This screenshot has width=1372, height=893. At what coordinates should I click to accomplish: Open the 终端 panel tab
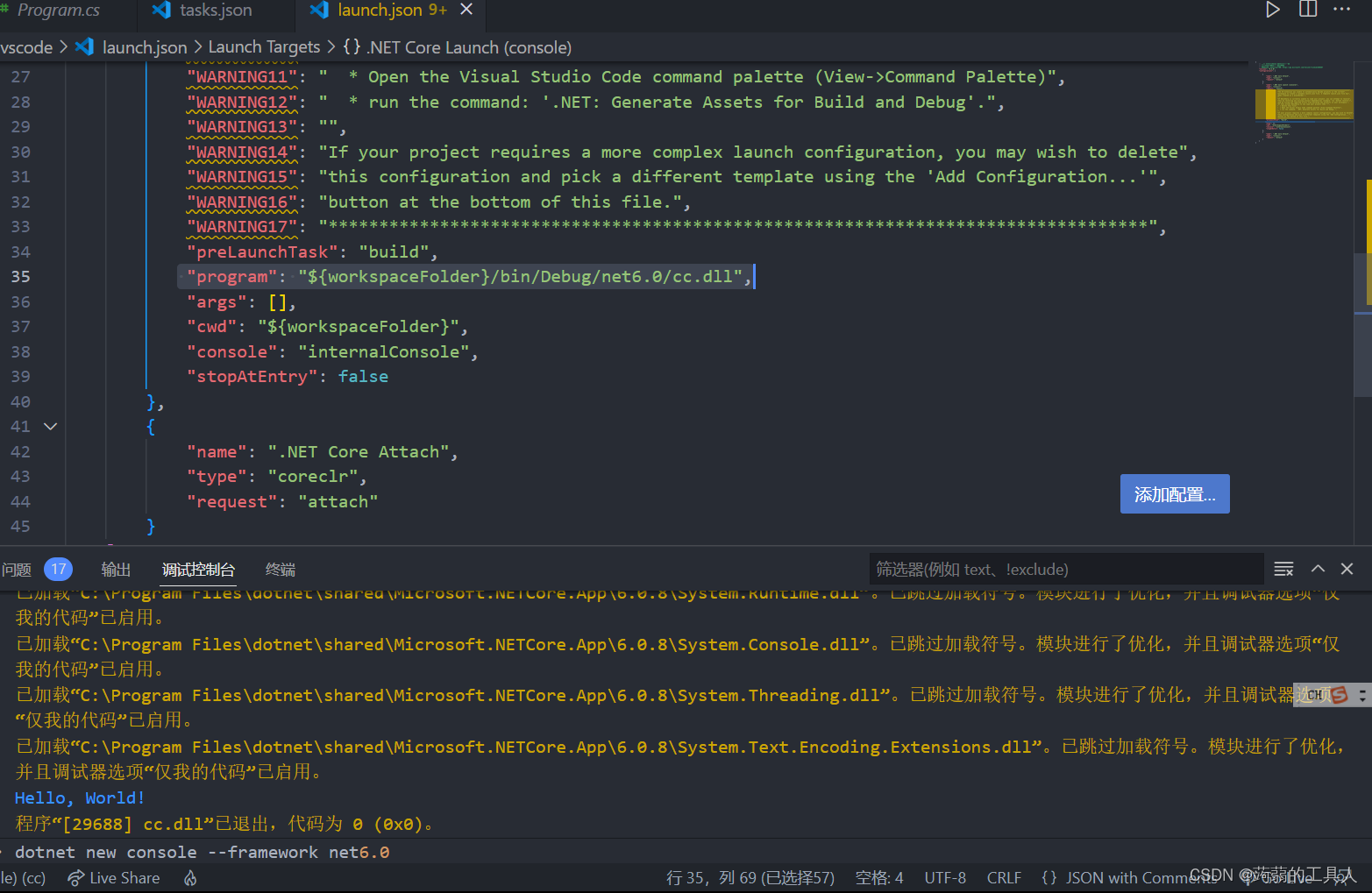(x=281, y=570)
